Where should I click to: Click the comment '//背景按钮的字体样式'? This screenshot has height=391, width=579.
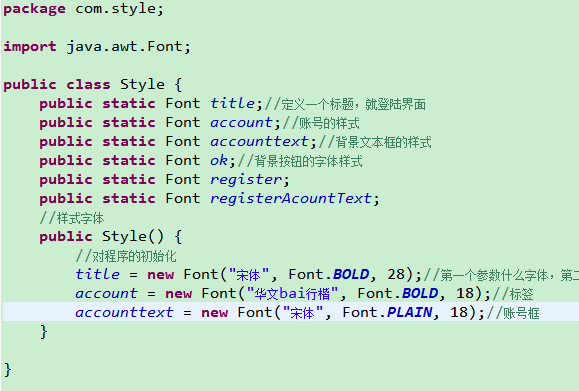coord(300,161)
